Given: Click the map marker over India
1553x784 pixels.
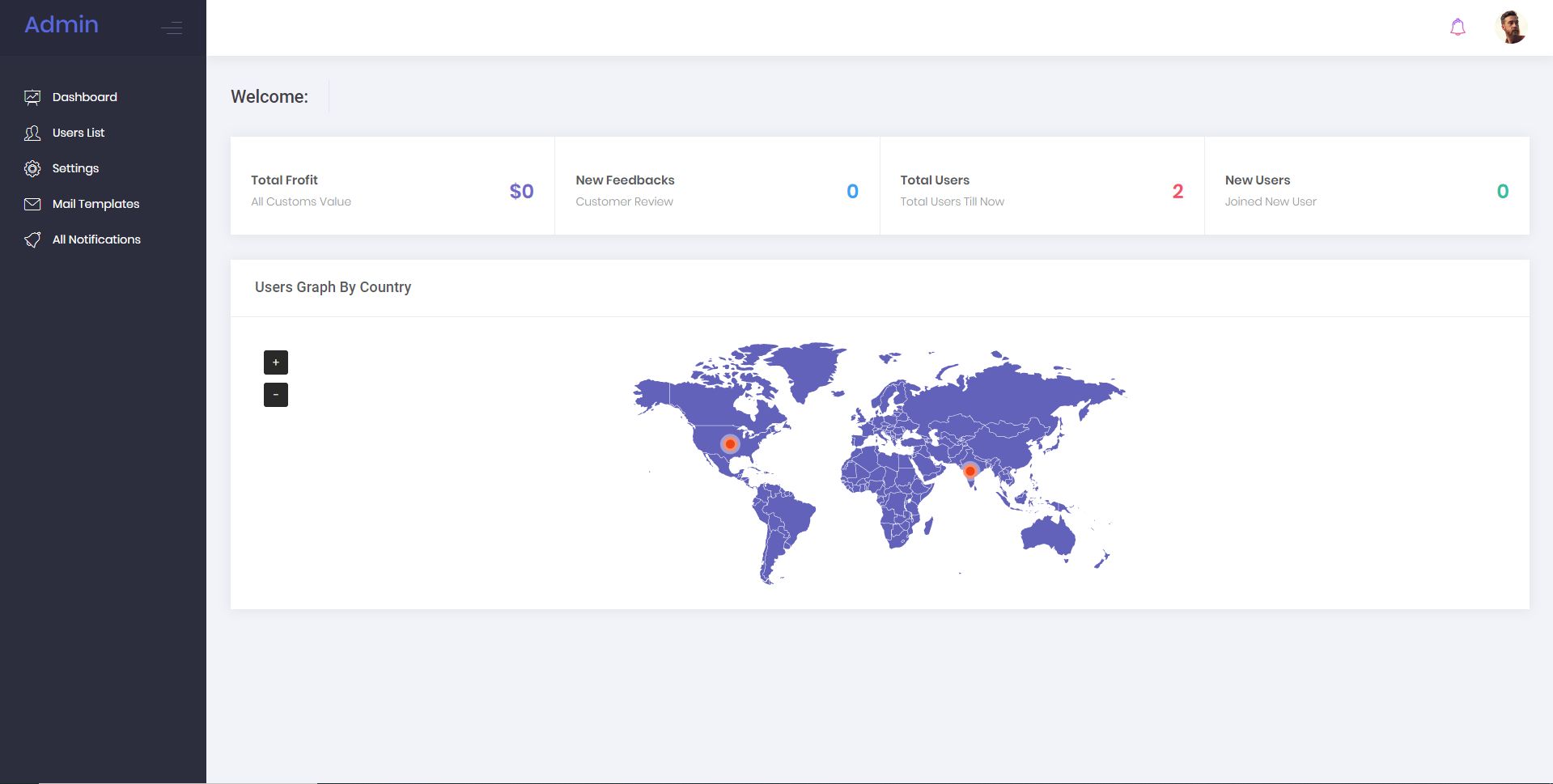Looking at the screenshot, I should [x=970, y=471].
